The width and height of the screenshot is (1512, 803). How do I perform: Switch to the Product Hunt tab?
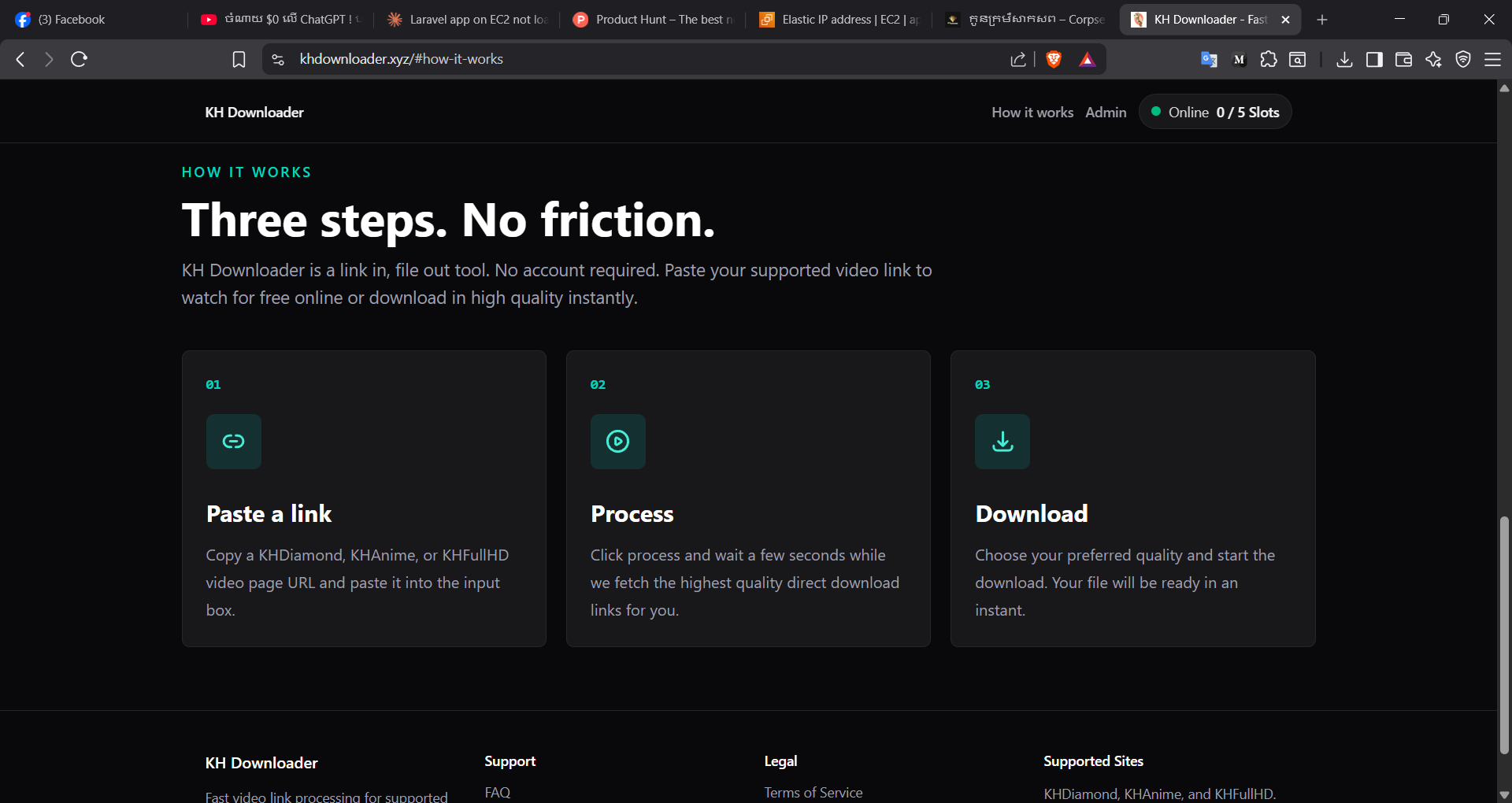[x=653, y=20]
